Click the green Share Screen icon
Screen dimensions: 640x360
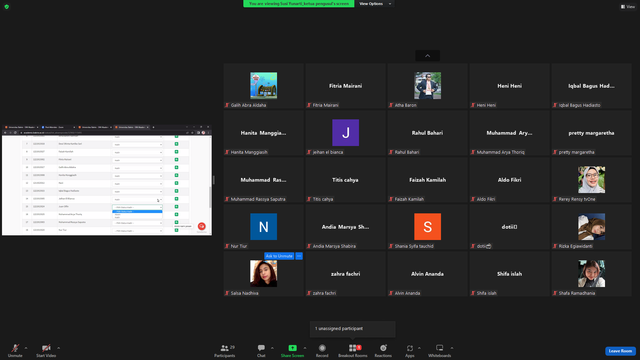(293, 348)
